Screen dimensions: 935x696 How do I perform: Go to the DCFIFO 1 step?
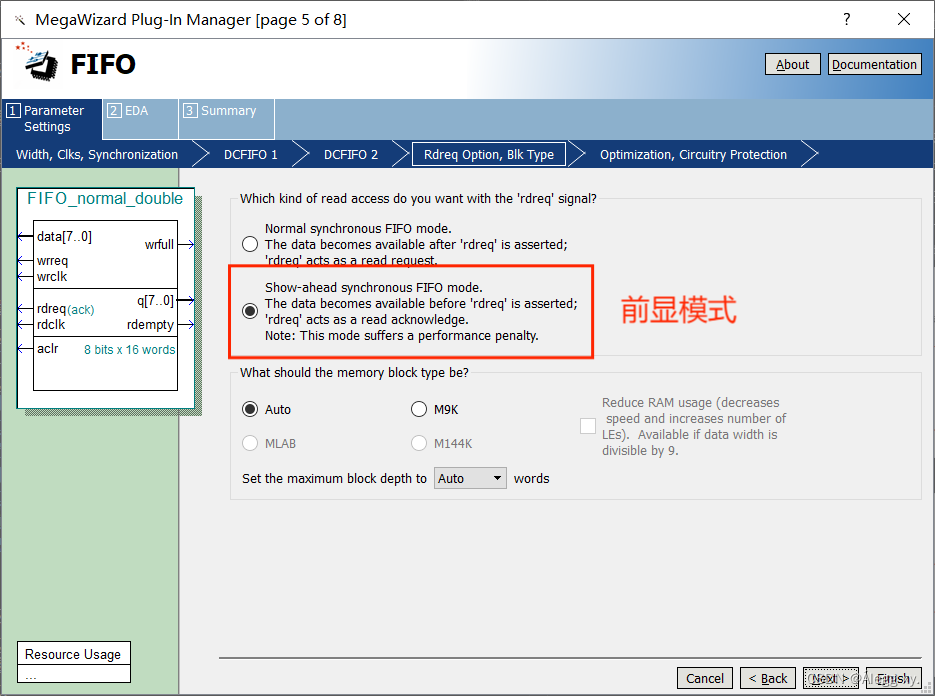251,154
